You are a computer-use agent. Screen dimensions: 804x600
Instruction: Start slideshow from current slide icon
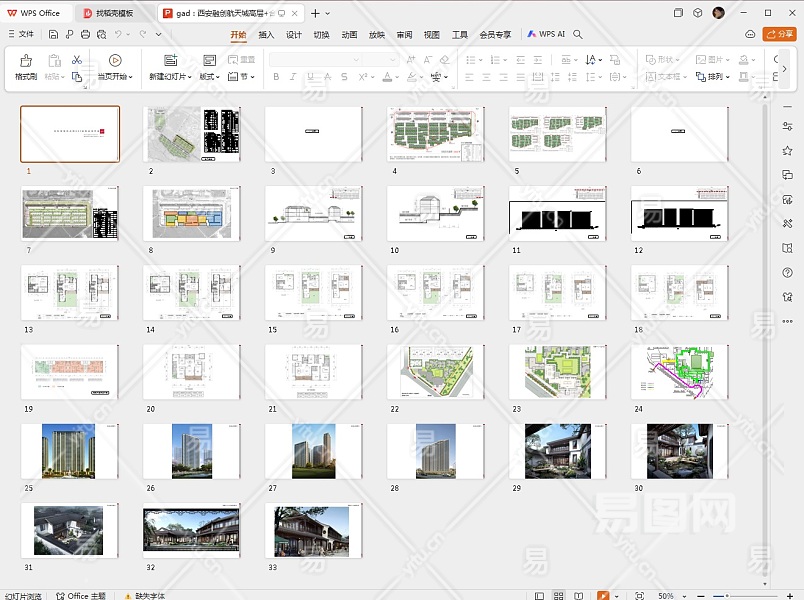[115, 61]
